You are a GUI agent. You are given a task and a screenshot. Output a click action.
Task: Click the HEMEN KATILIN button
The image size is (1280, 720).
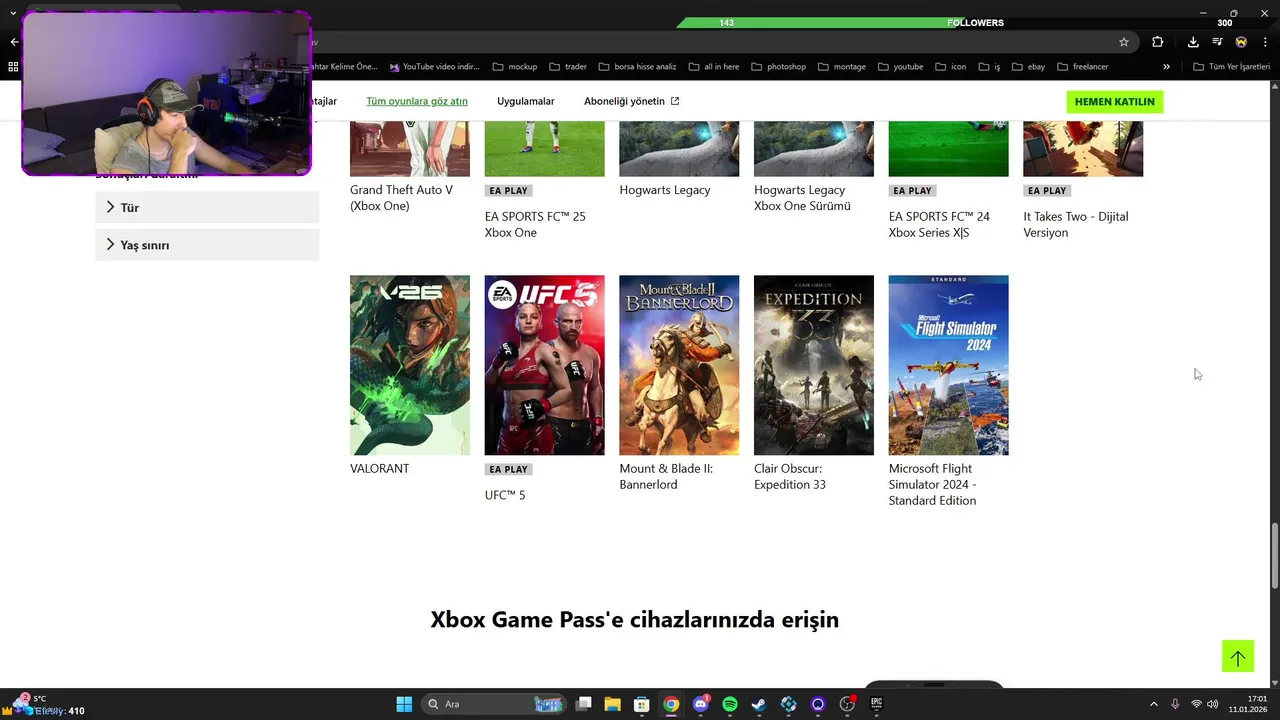(x=1115, y=101)
